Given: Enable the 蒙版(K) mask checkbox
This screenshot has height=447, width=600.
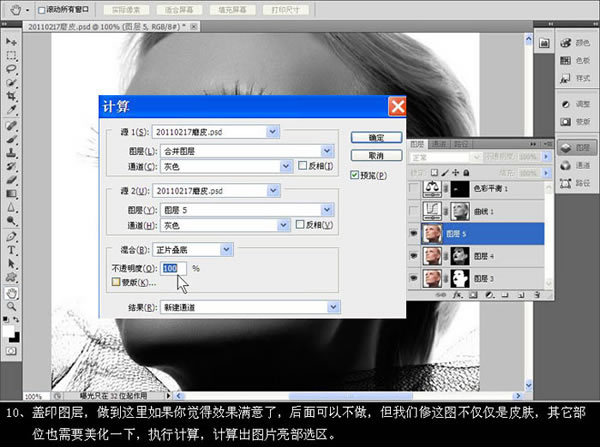Looking at the screenshot, I should [116, 282].
